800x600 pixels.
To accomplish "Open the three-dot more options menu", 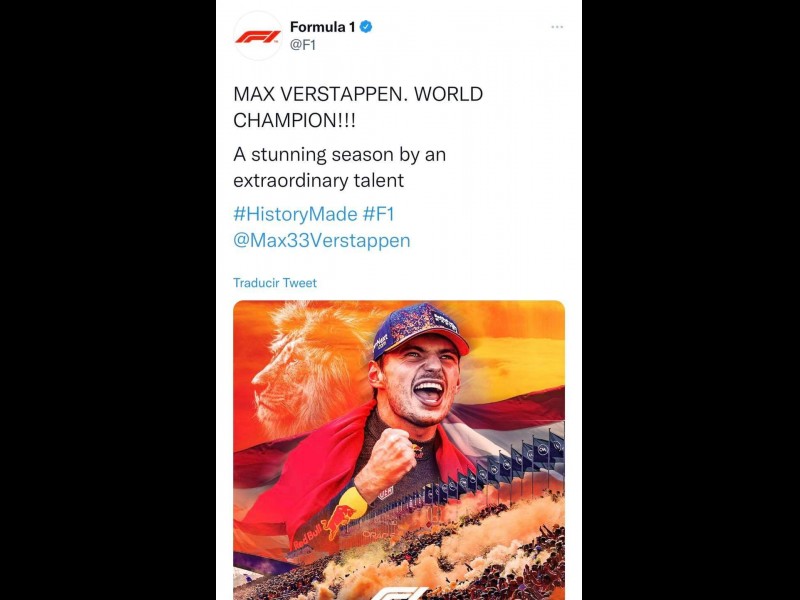I will 557,27.
